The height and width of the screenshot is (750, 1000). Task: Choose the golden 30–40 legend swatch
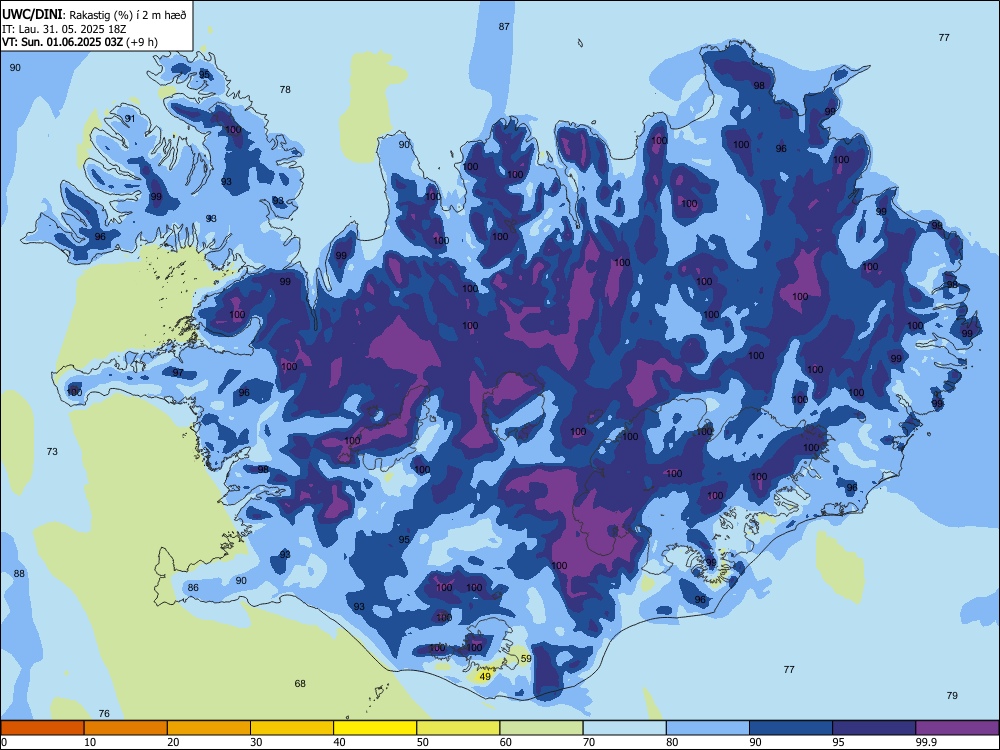pos(292,728)
